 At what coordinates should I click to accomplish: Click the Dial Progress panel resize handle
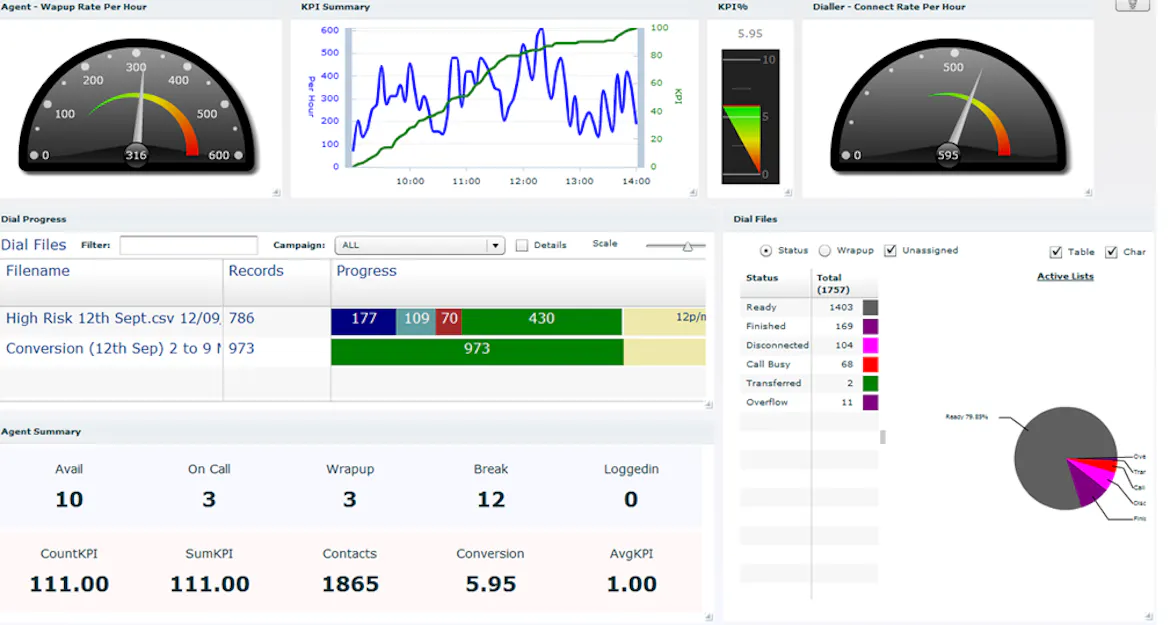(709, 405)
